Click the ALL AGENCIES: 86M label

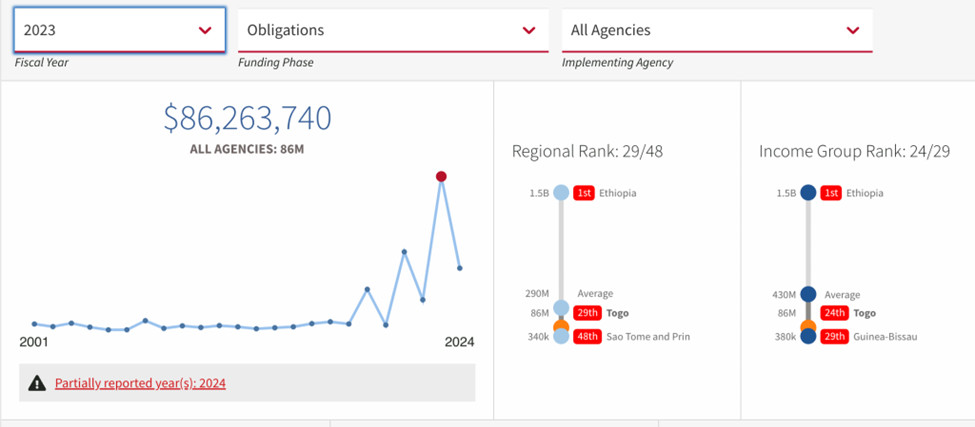tap(247, 149)
